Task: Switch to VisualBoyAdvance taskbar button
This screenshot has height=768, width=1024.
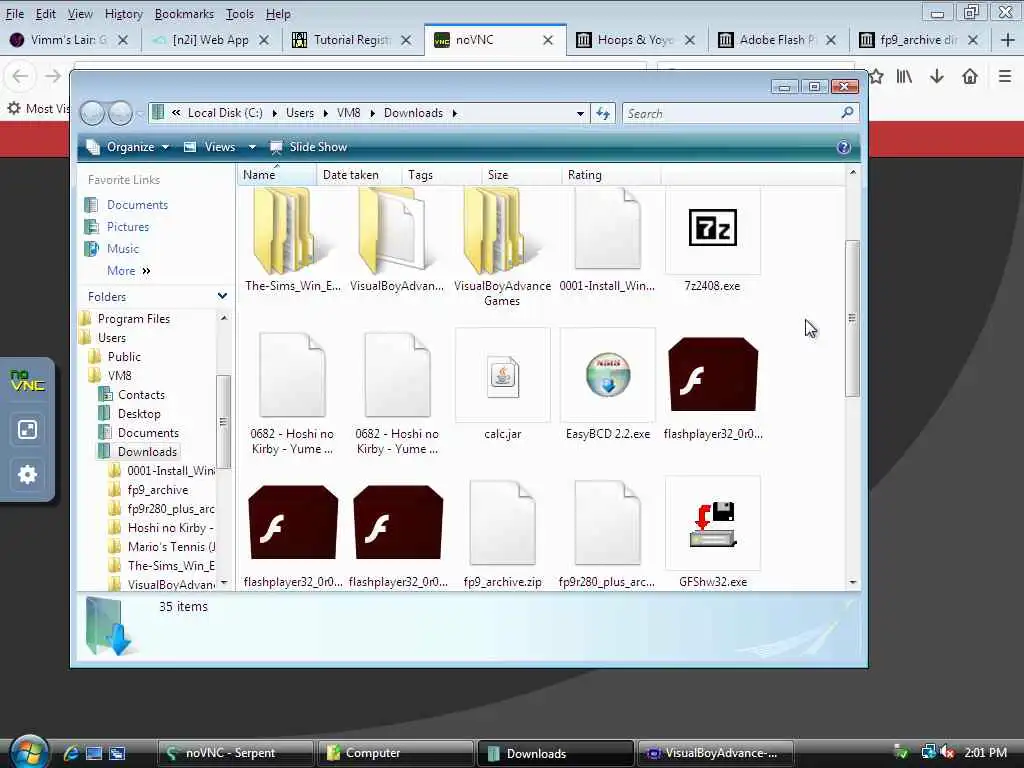Action: pyautogui.click(x=715, y=753)
